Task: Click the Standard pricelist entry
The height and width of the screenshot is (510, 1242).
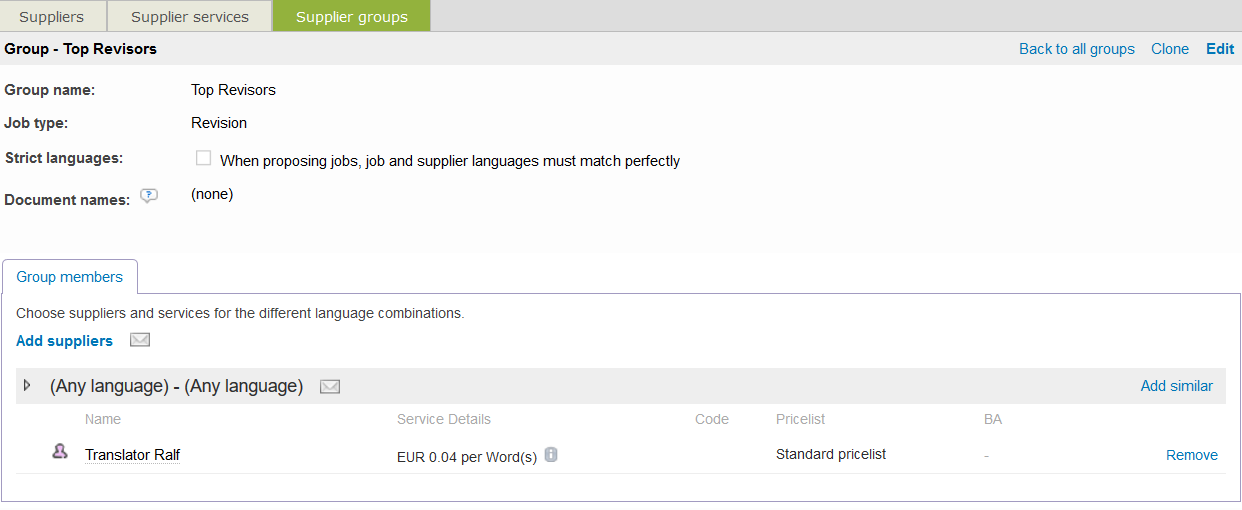Action: (830, 454)
